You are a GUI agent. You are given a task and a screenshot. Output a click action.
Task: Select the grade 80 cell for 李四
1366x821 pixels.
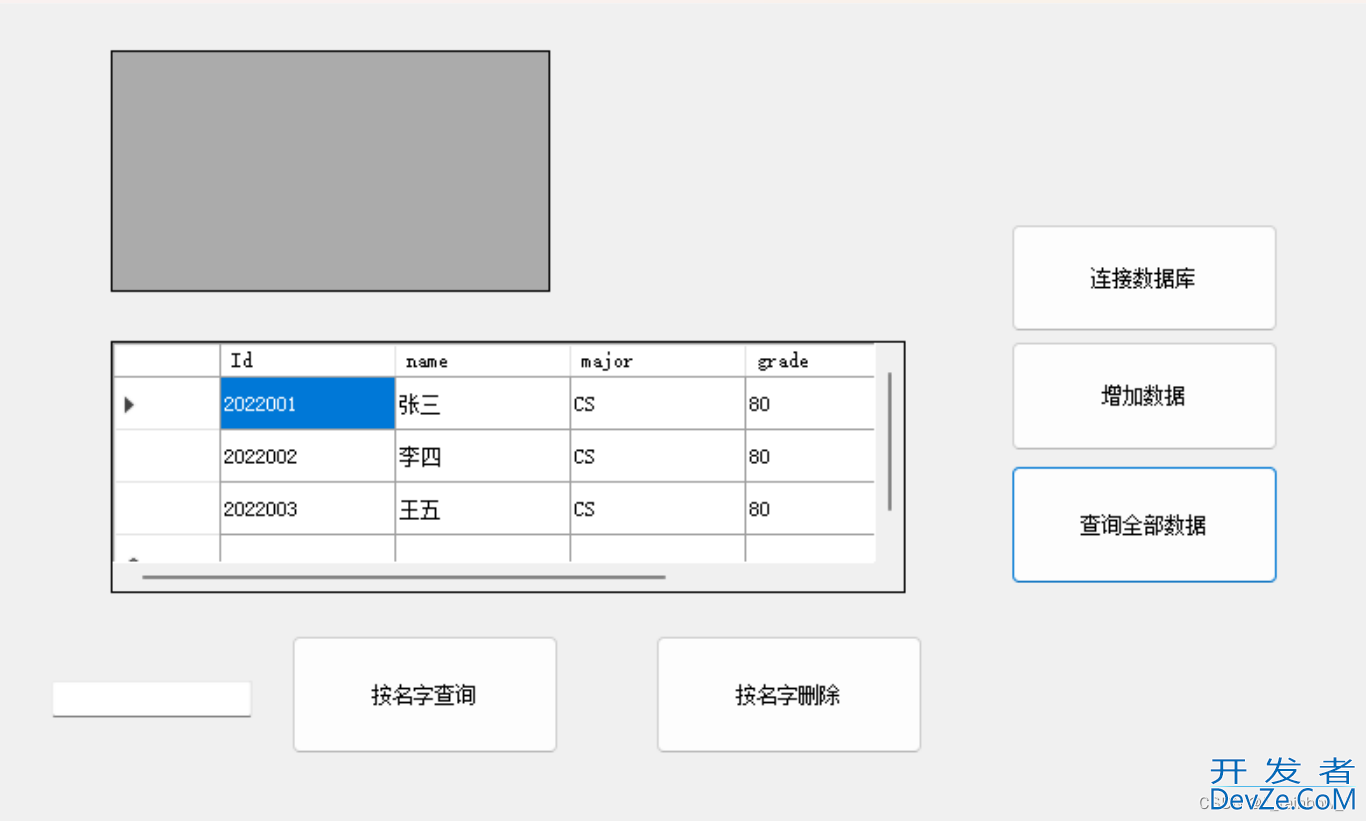tap(810, 456)
